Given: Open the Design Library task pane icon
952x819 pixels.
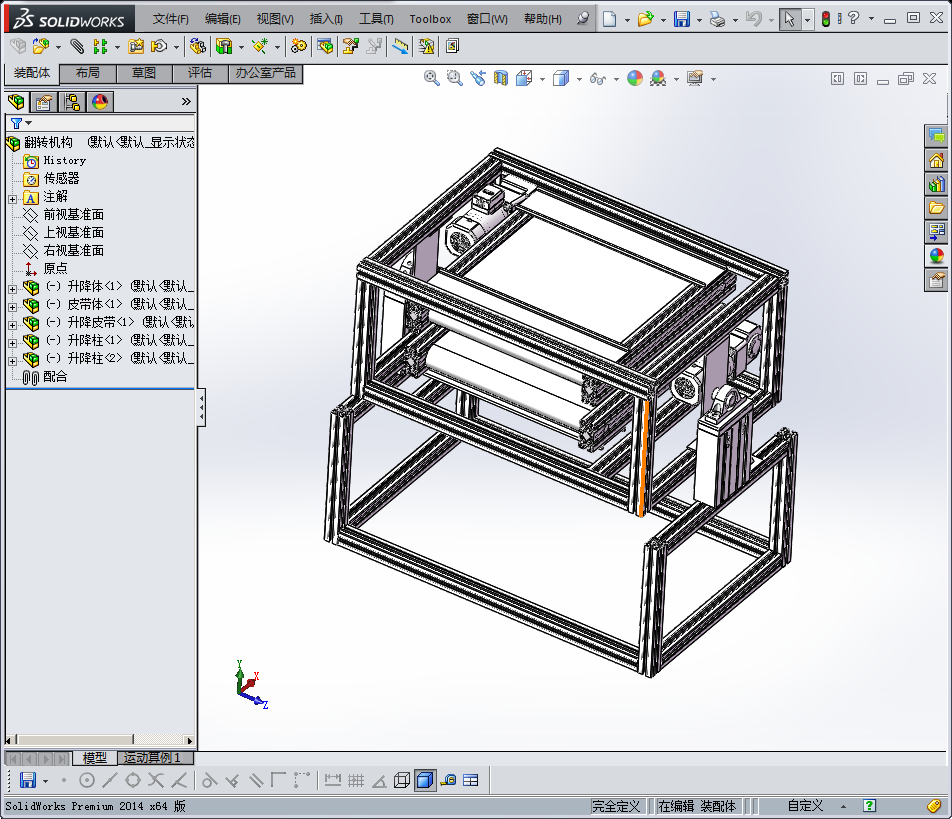Looking at the screenshot, I should click(x=936, y=184).
